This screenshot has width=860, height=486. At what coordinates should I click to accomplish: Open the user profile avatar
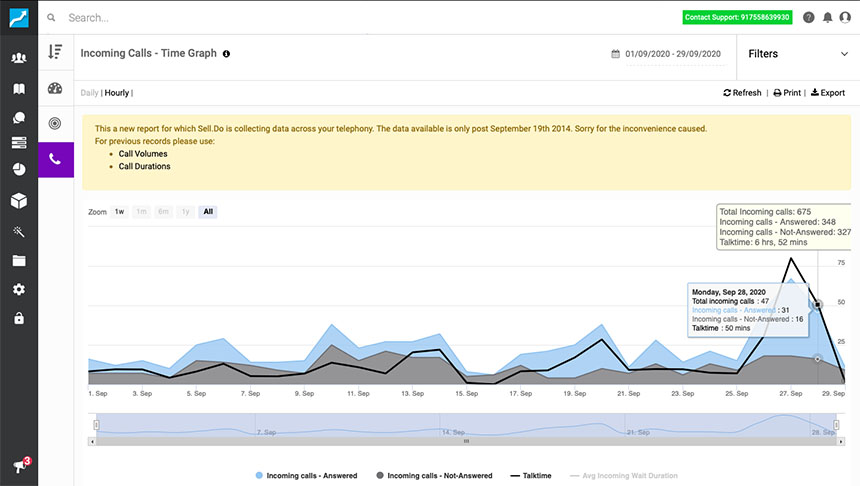[x=845, y=18]
